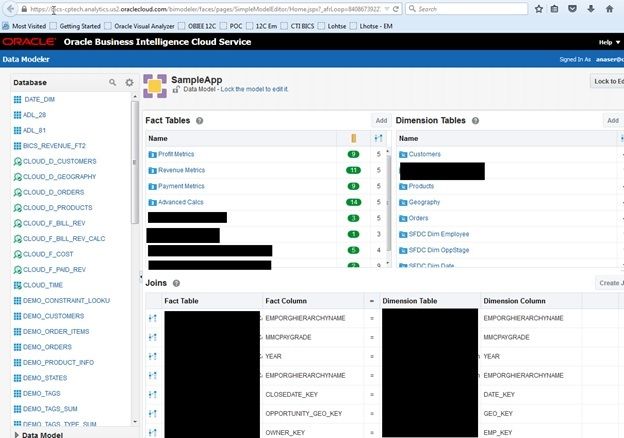624x438 pixels.
Task: Click the Dimension Table header in Joins
Action: click(x=410, y=301)
